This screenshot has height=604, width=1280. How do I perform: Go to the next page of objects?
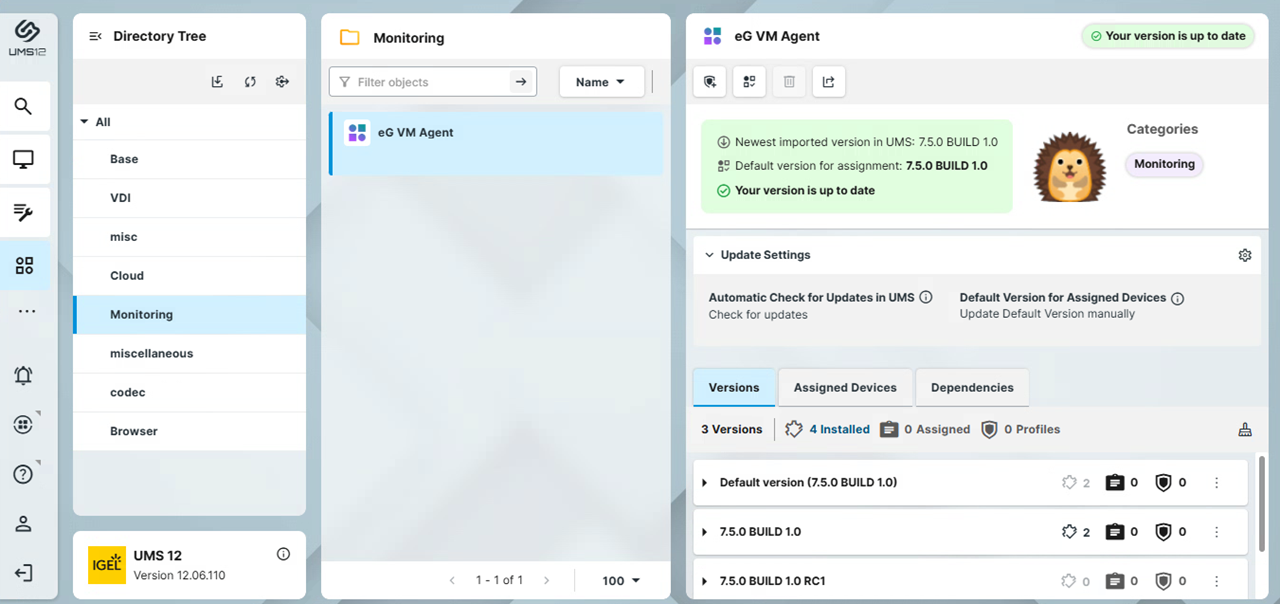[x=546, y=580]
